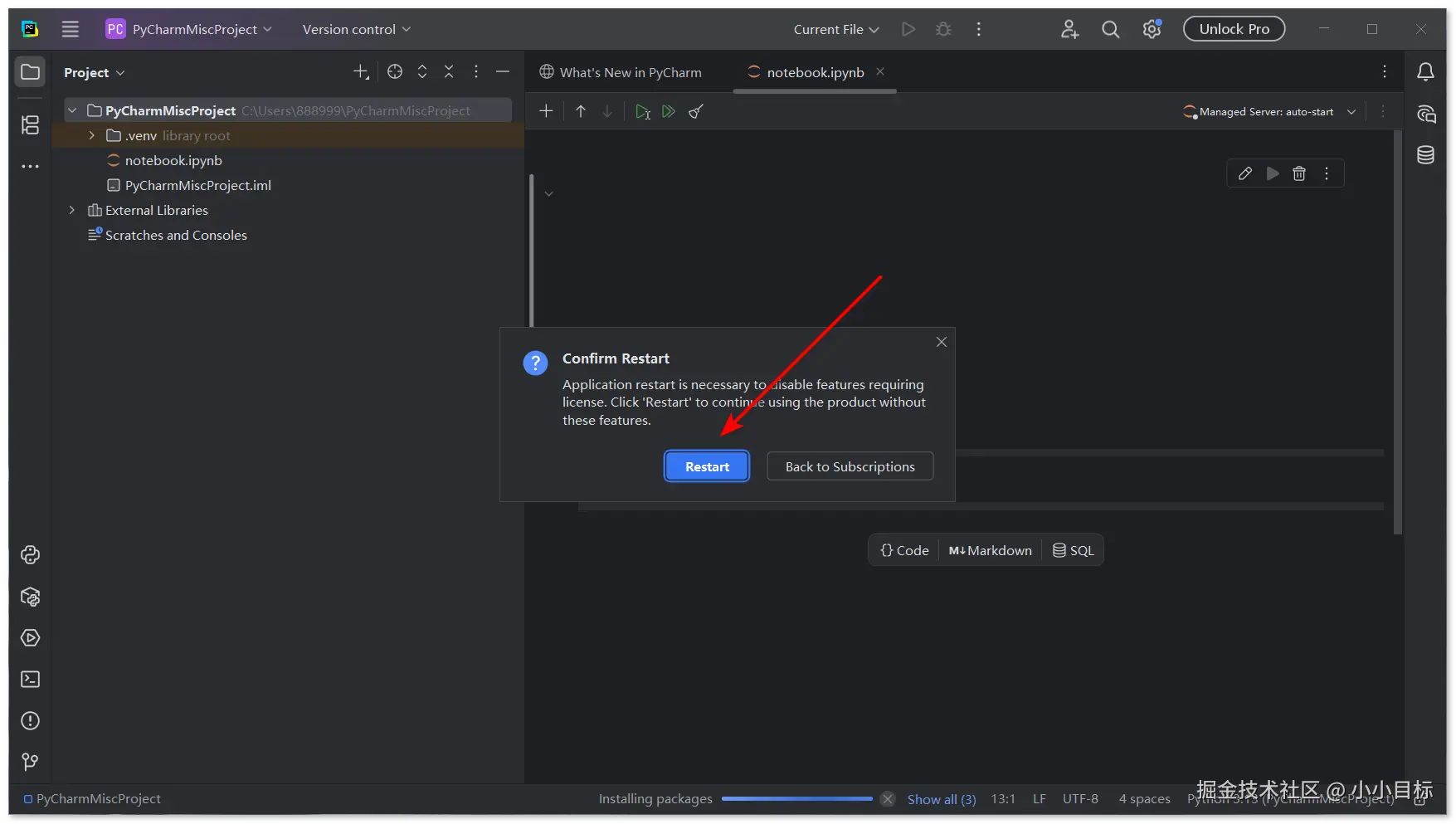This screenshot has width=1456, height=824.
Task: Cancel the Installing packages task
Action: click(888, 799)
